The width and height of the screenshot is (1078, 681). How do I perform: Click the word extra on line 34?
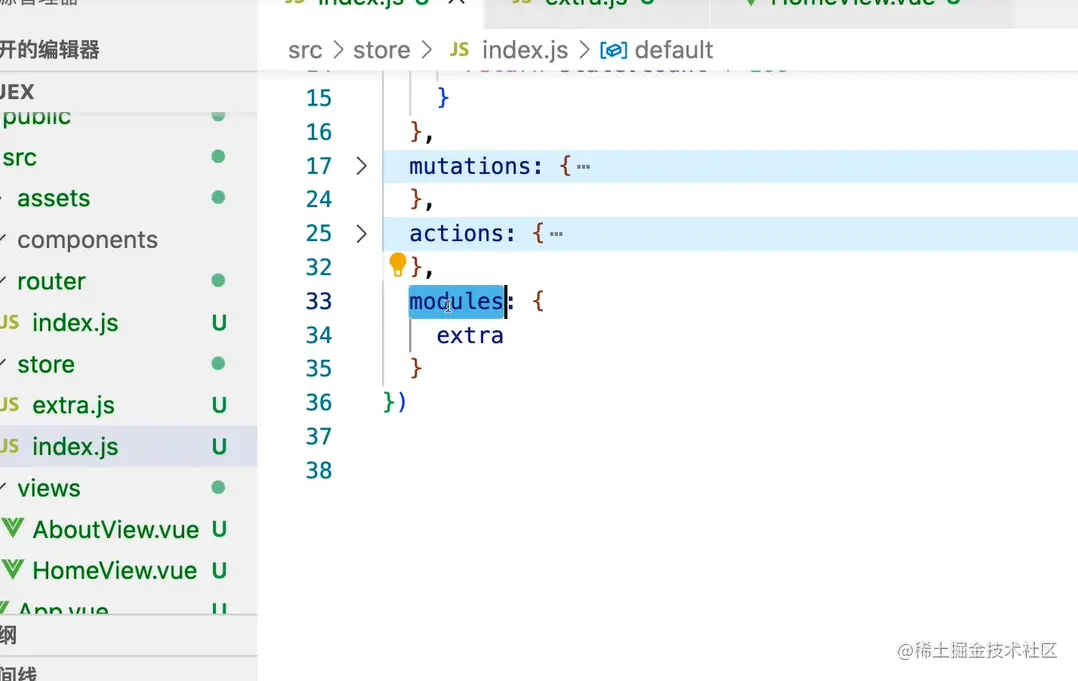[x=470, y=335]
